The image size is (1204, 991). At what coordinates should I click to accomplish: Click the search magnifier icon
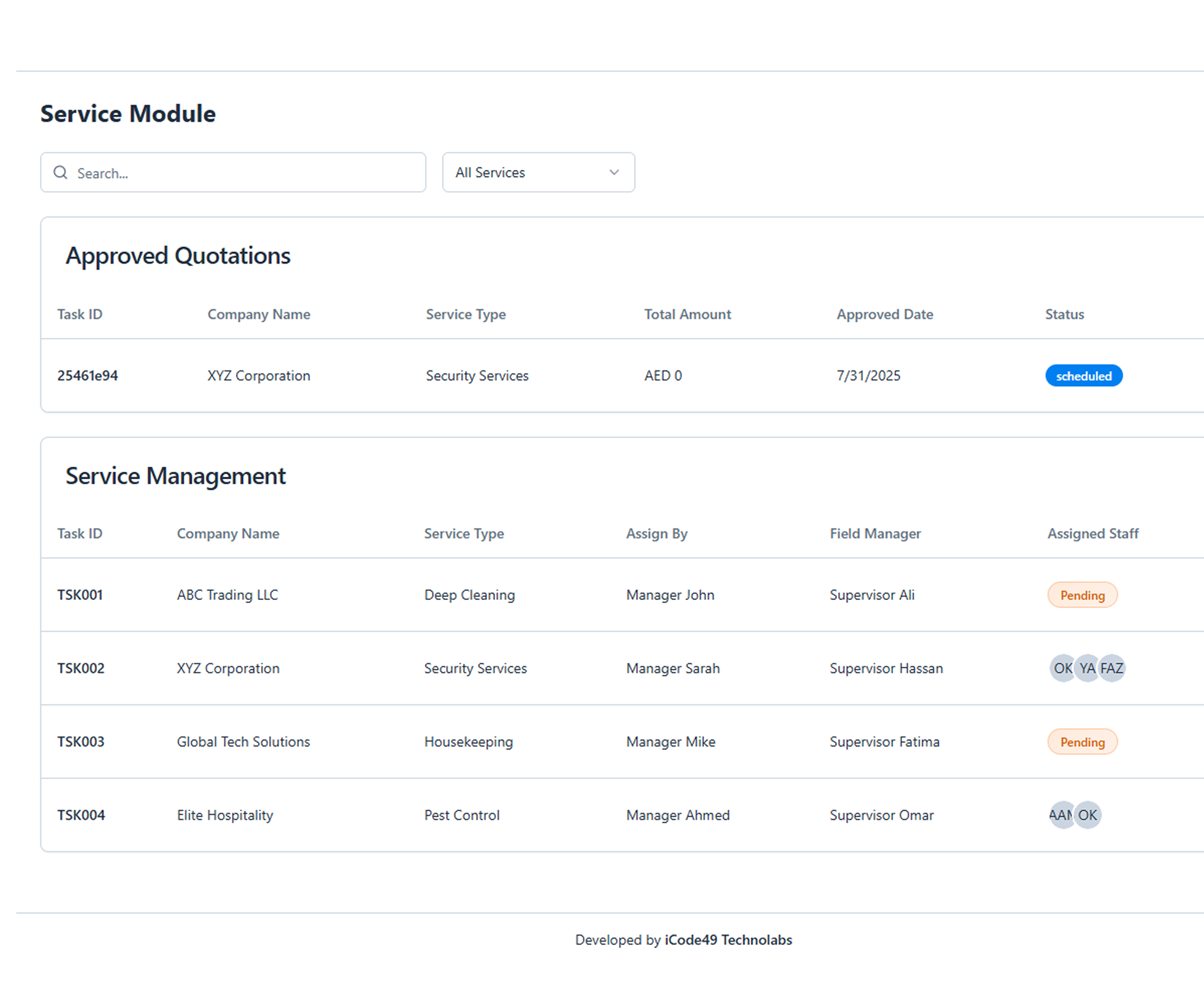61,172
